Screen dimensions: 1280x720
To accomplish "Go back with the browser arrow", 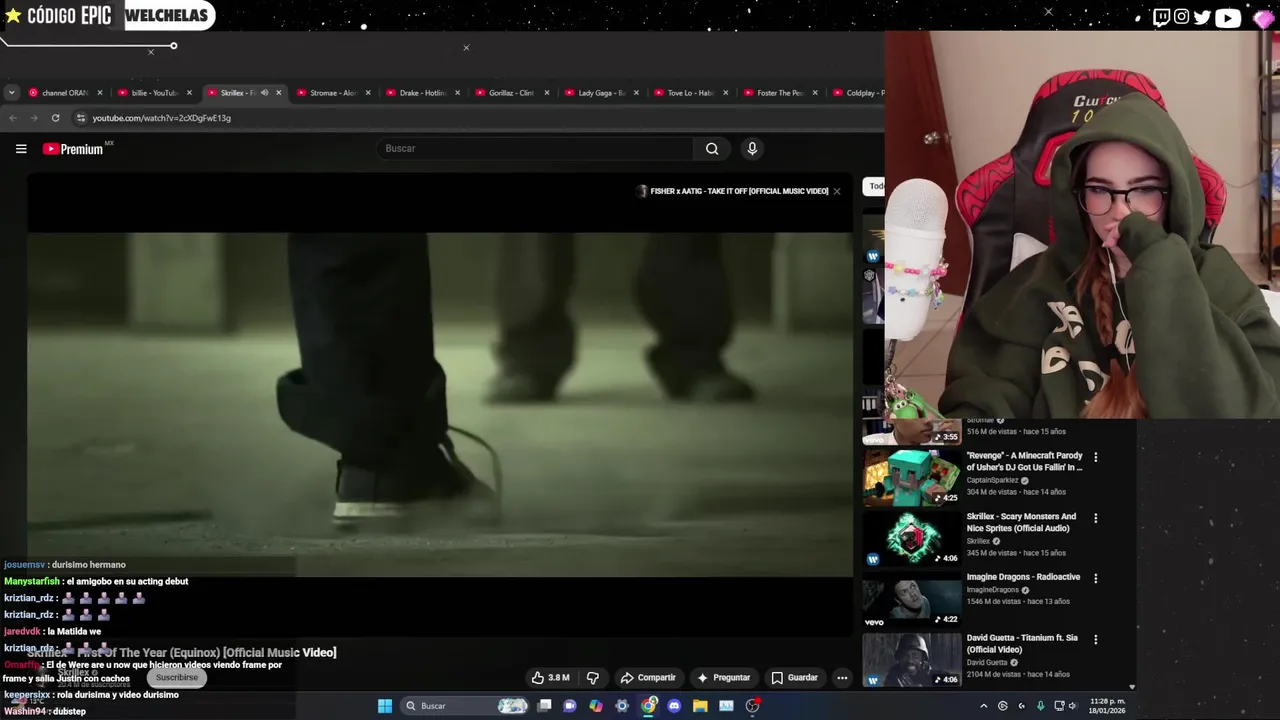I will [13, 118].
